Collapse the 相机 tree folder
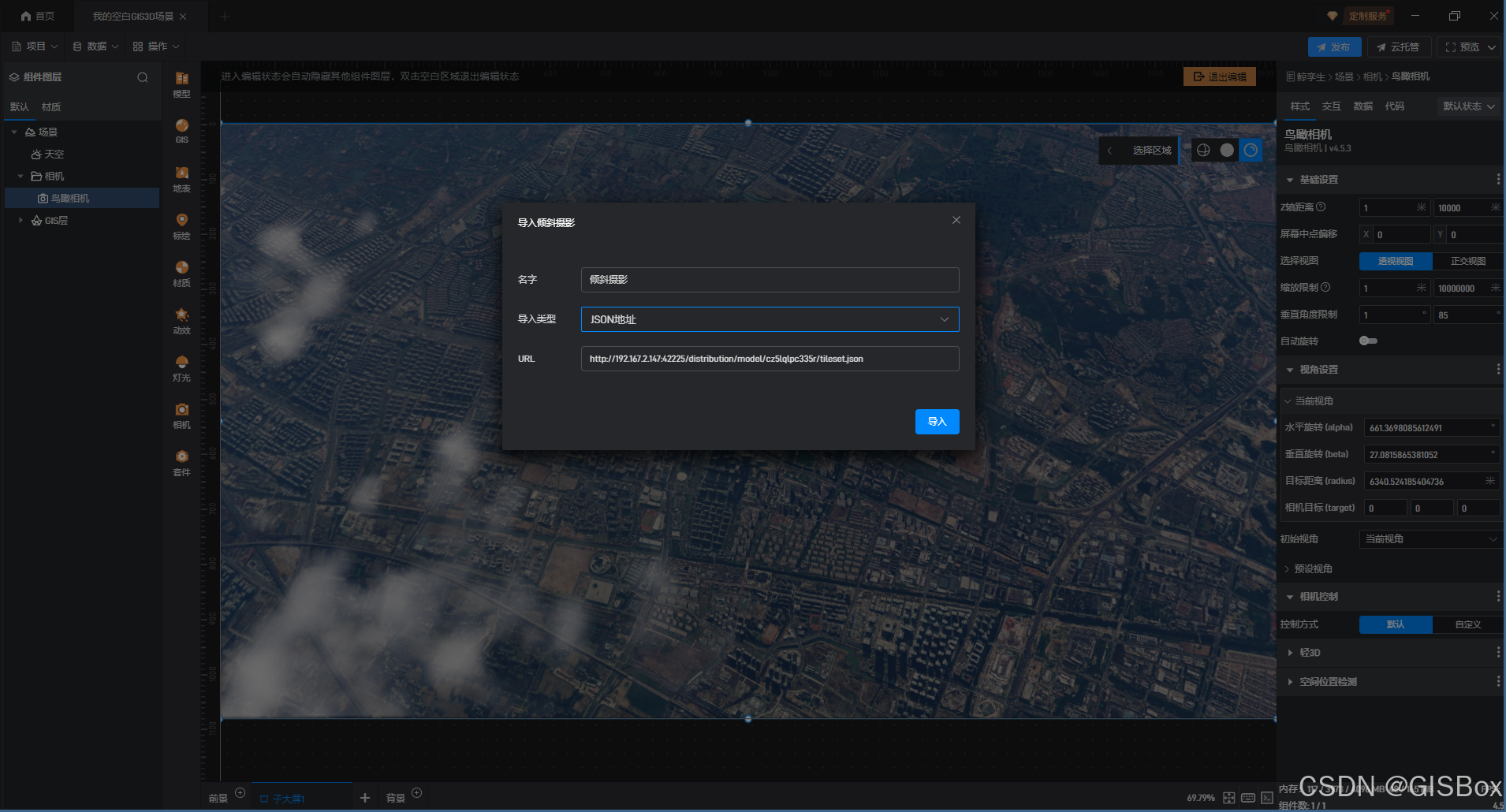 [x=21, y=177]
